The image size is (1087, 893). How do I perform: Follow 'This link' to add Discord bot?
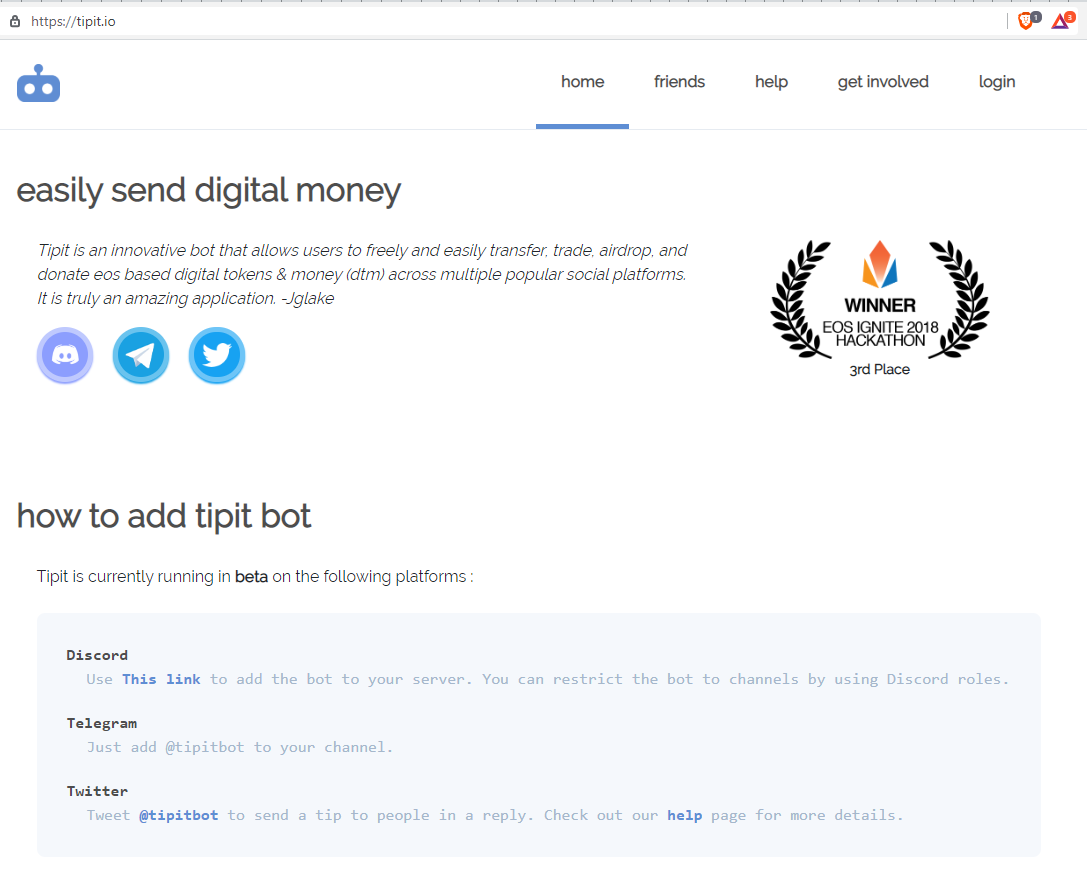pos(162,679)
